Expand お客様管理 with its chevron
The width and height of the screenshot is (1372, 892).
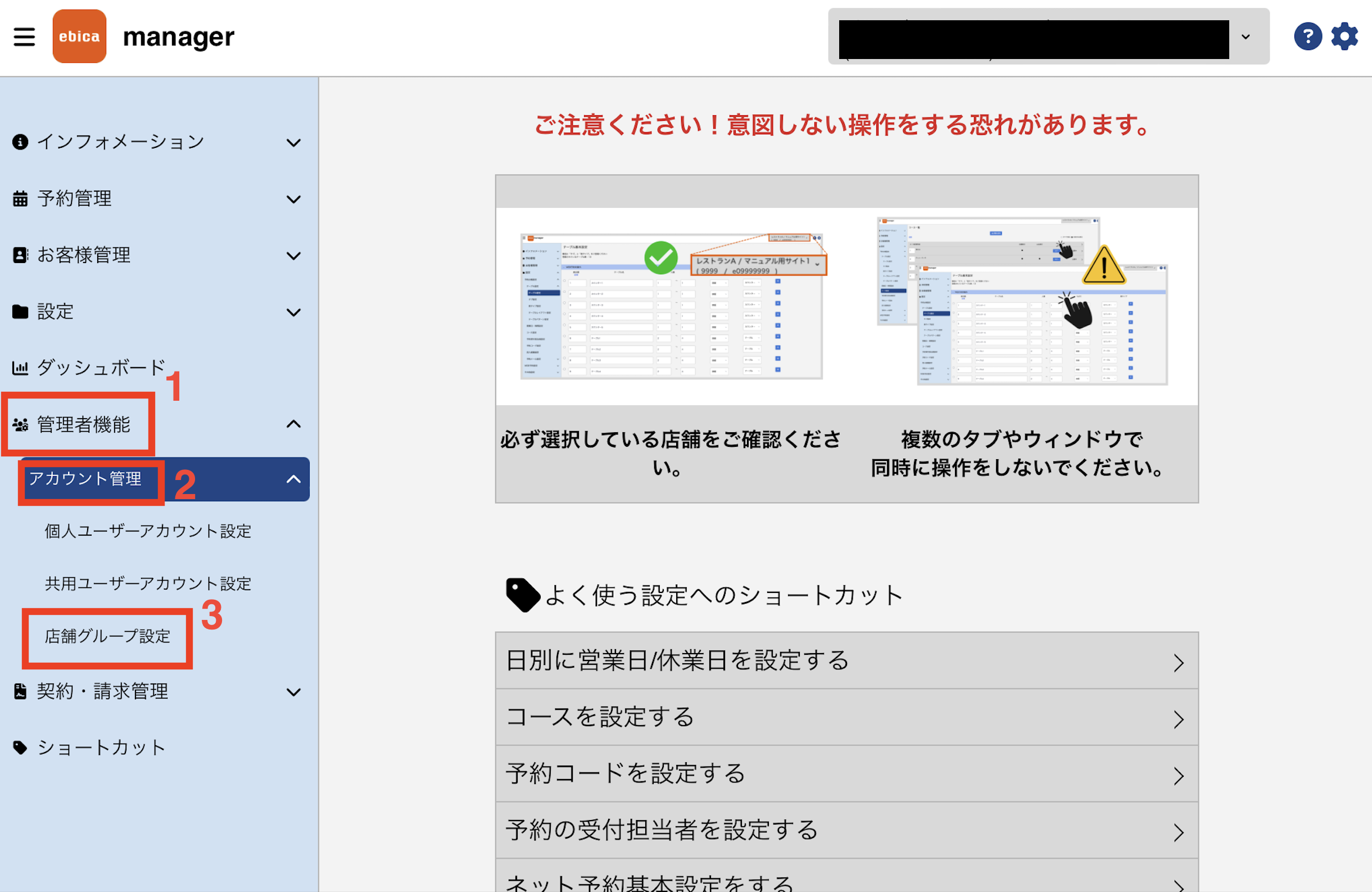coord(294,255)
